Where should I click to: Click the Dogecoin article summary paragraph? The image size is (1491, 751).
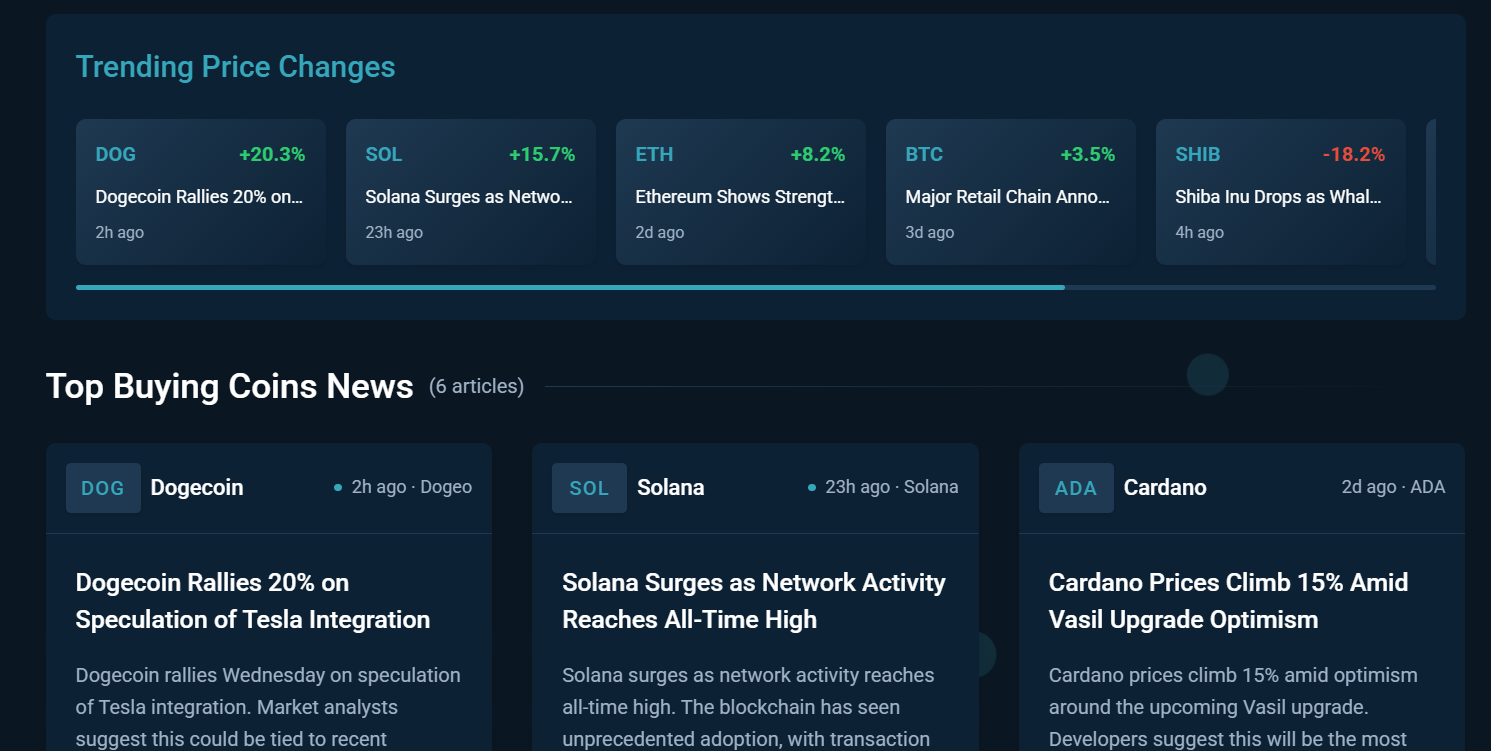click(x=268, y=707)
